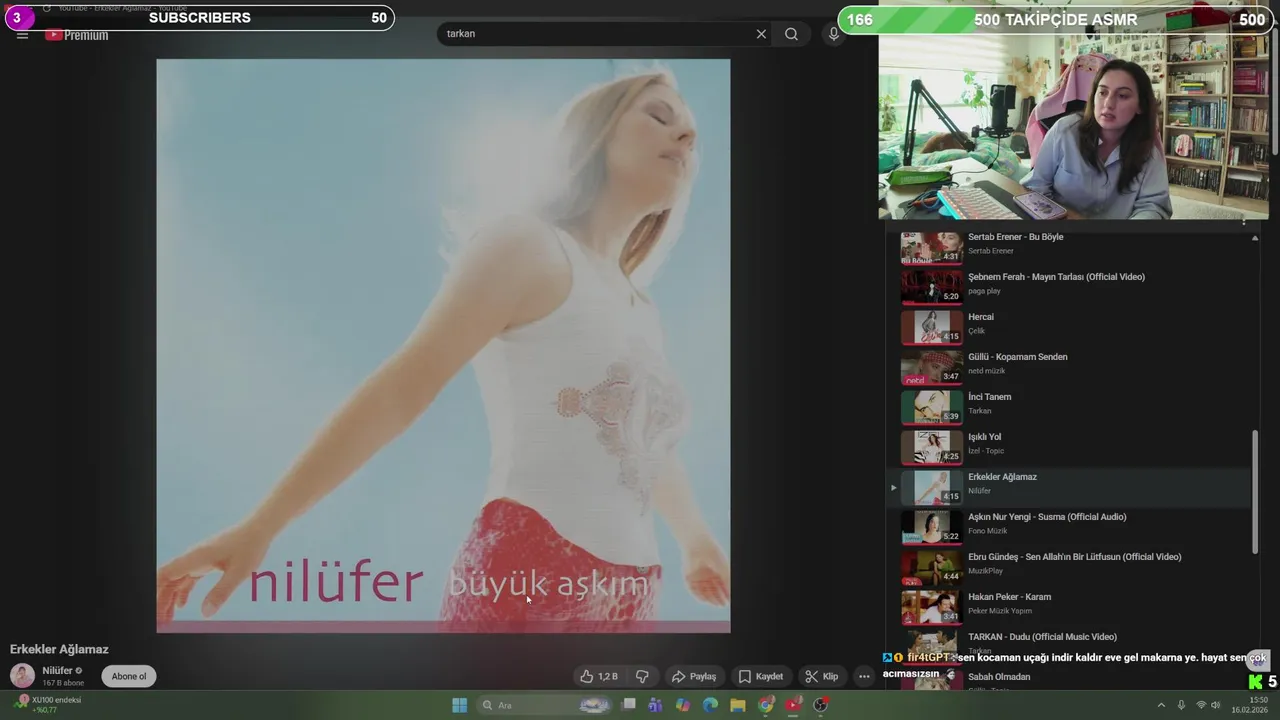Viewport: 1280px width, 720px height.
Task: Clear the search text with the X icon
Action: tap(761, 34)
